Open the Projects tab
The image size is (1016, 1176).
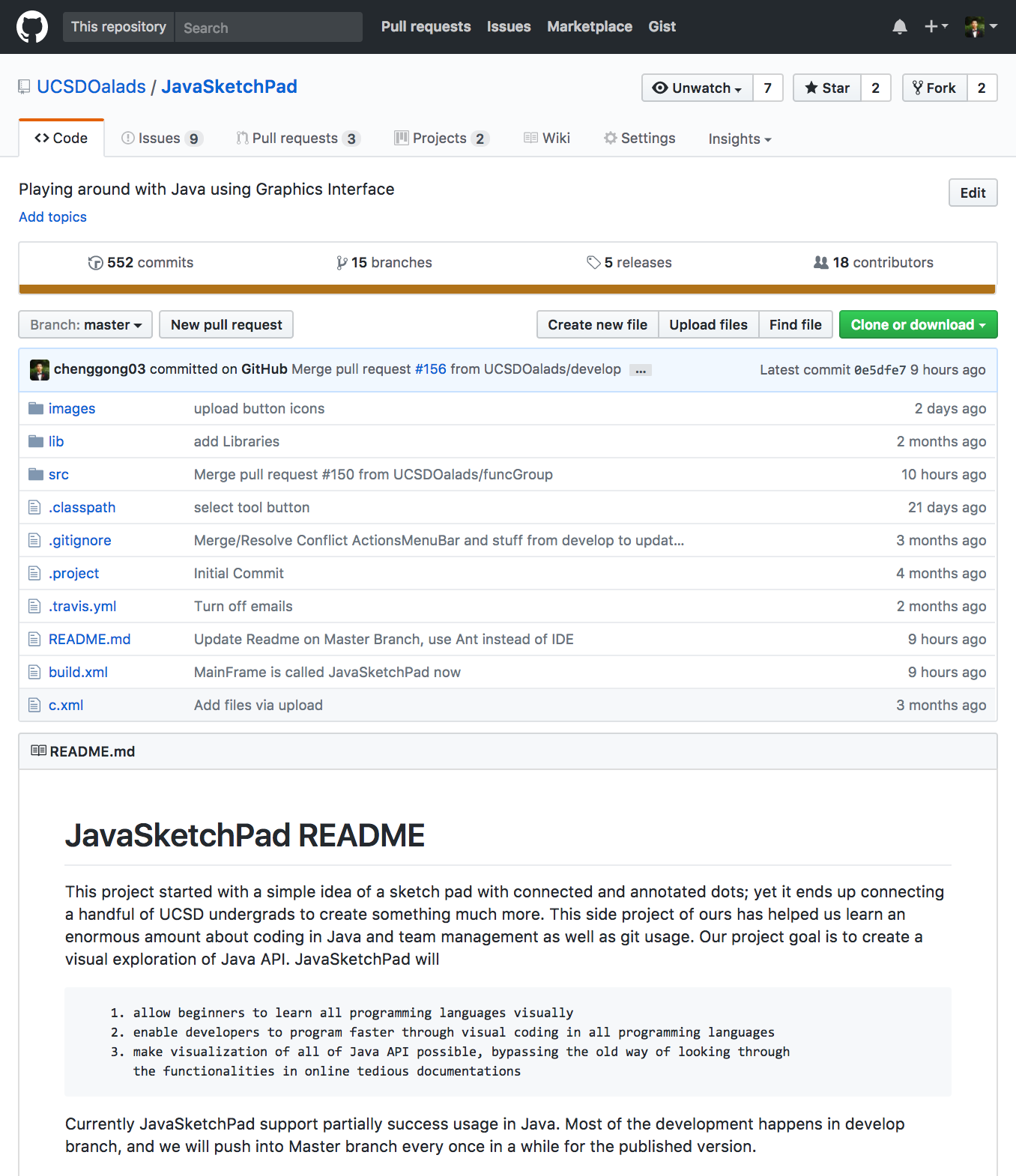442,139
